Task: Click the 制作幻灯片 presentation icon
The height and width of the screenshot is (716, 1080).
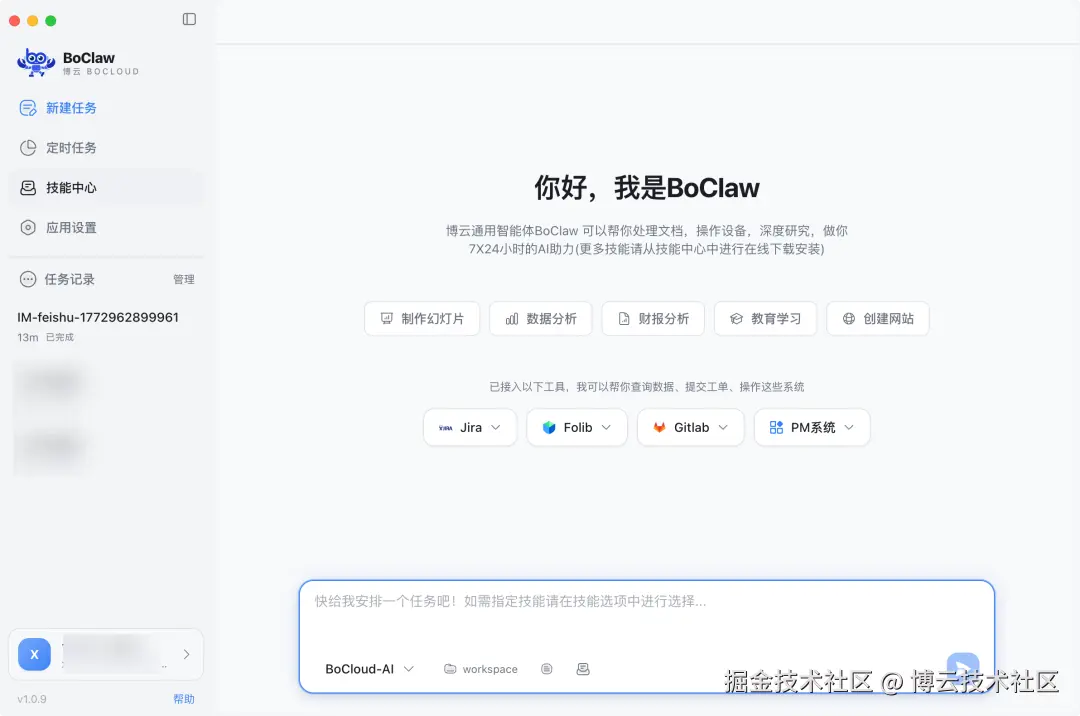Action: (x=387, y=319)
